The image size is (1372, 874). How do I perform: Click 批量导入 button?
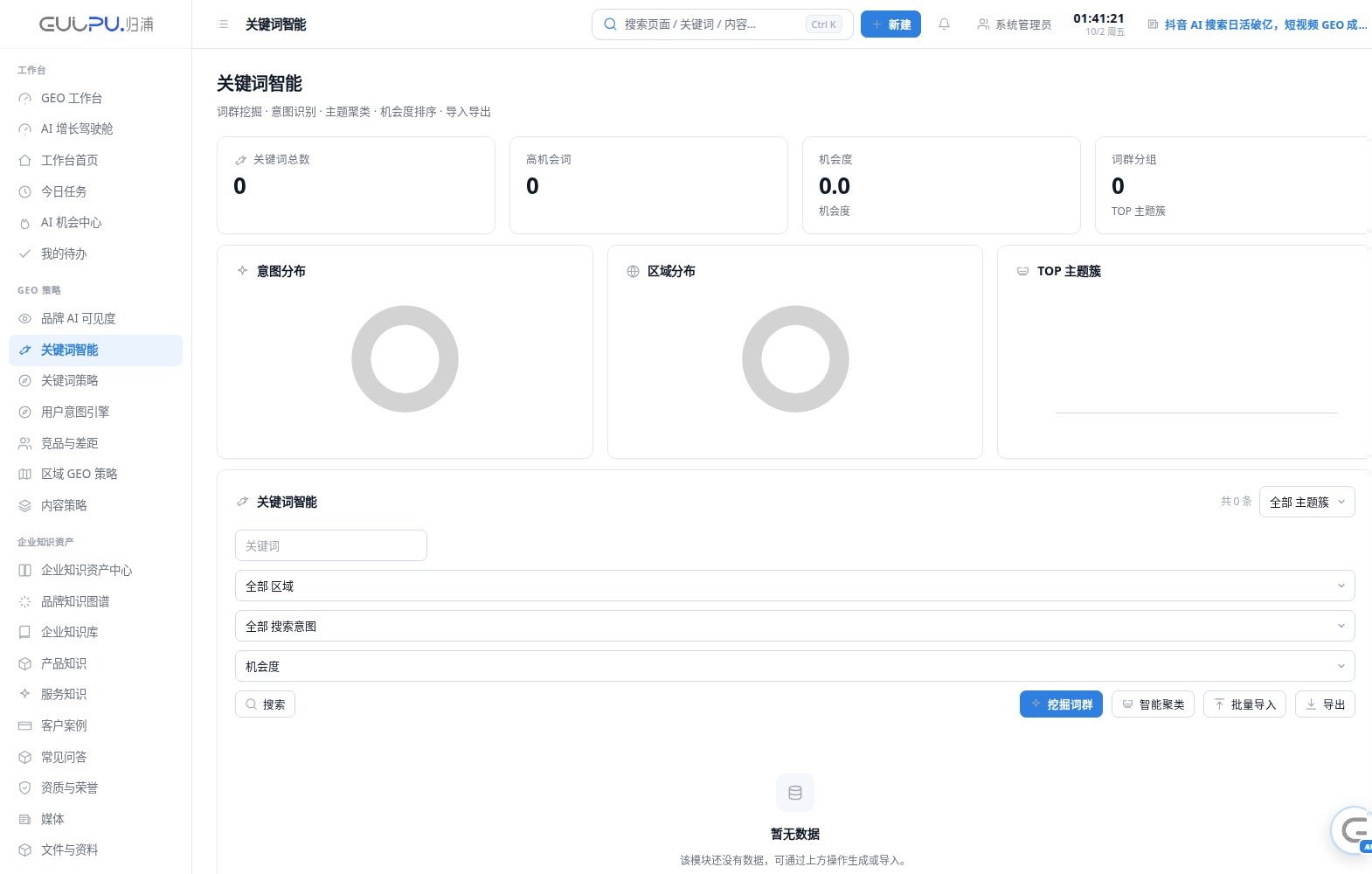(1244, 704)
